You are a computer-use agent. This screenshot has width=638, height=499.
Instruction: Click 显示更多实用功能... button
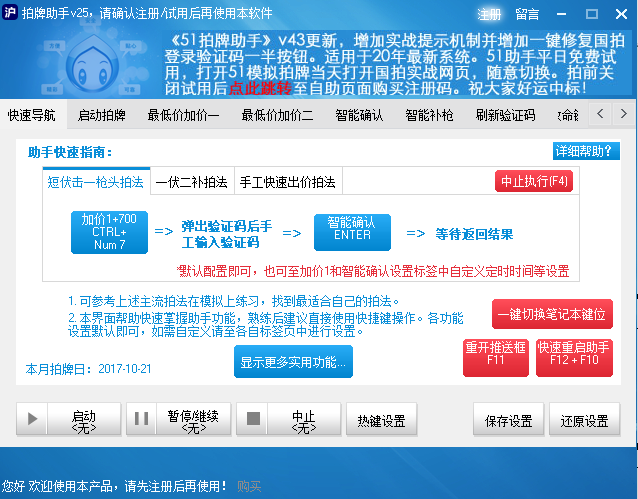(x=293, y=361)
